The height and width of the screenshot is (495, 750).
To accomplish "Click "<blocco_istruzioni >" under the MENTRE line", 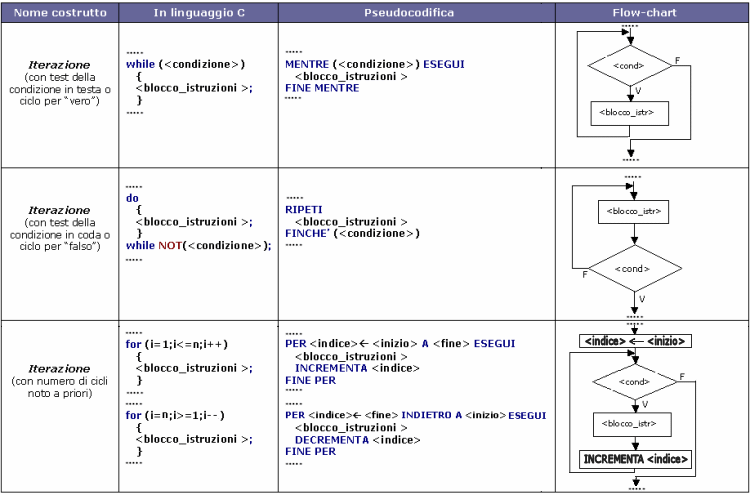I will tap(351, 77).
